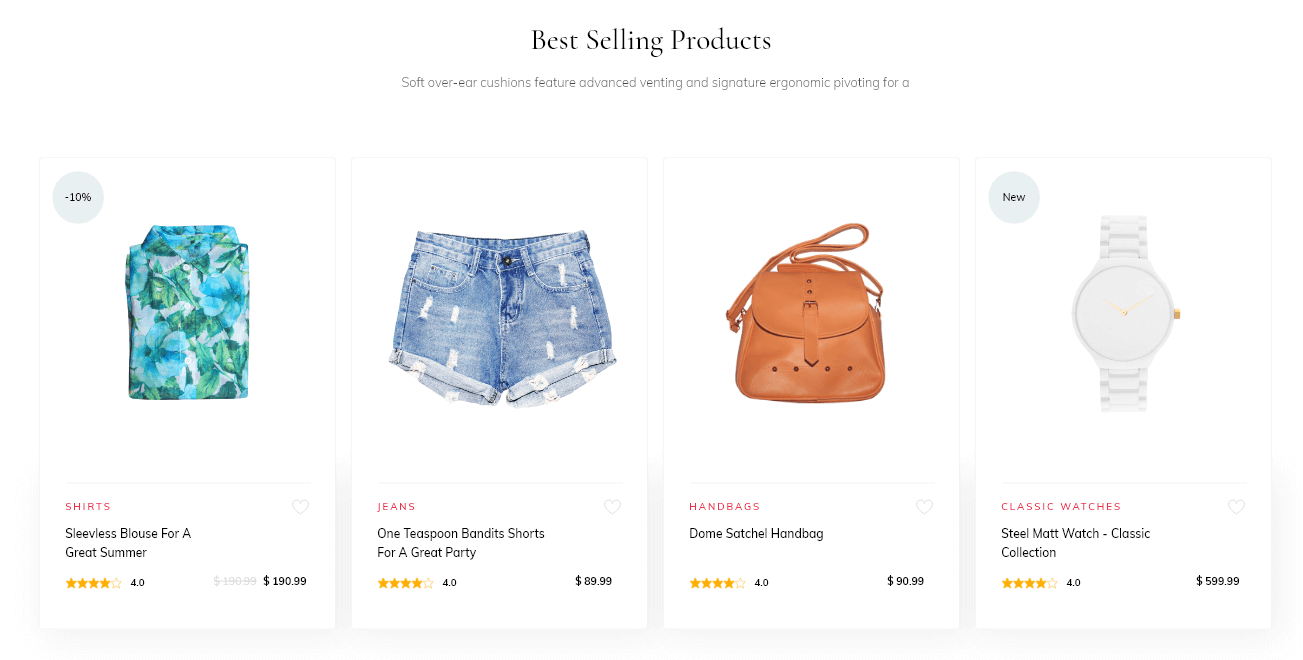Open the SHIRTS category link
Screen dimensions: 1303x660
click(88, 506)
